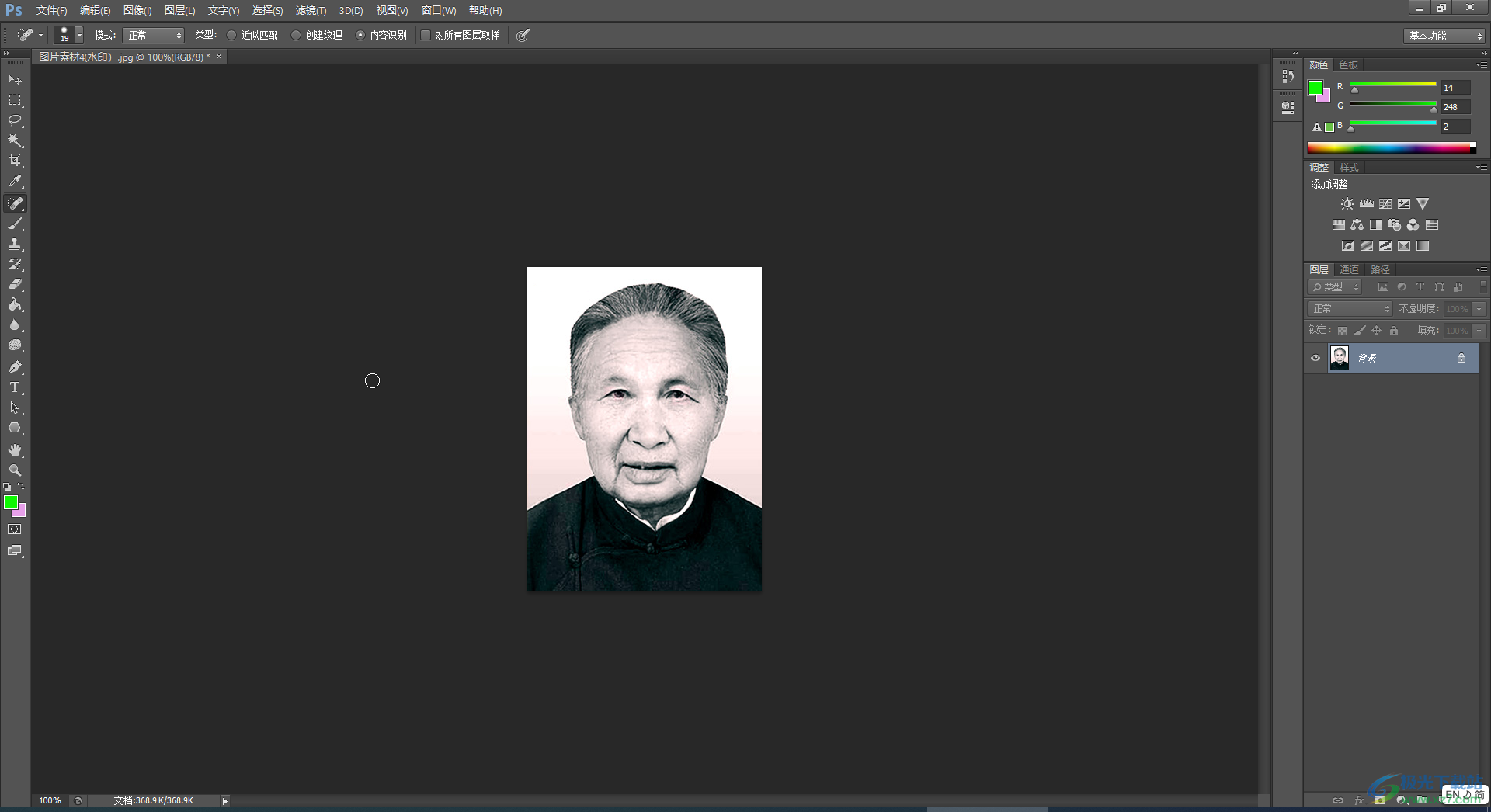This screenshot has width=1491, height=812.
Task: Select the Lasso tool
Action: (15, 120)
